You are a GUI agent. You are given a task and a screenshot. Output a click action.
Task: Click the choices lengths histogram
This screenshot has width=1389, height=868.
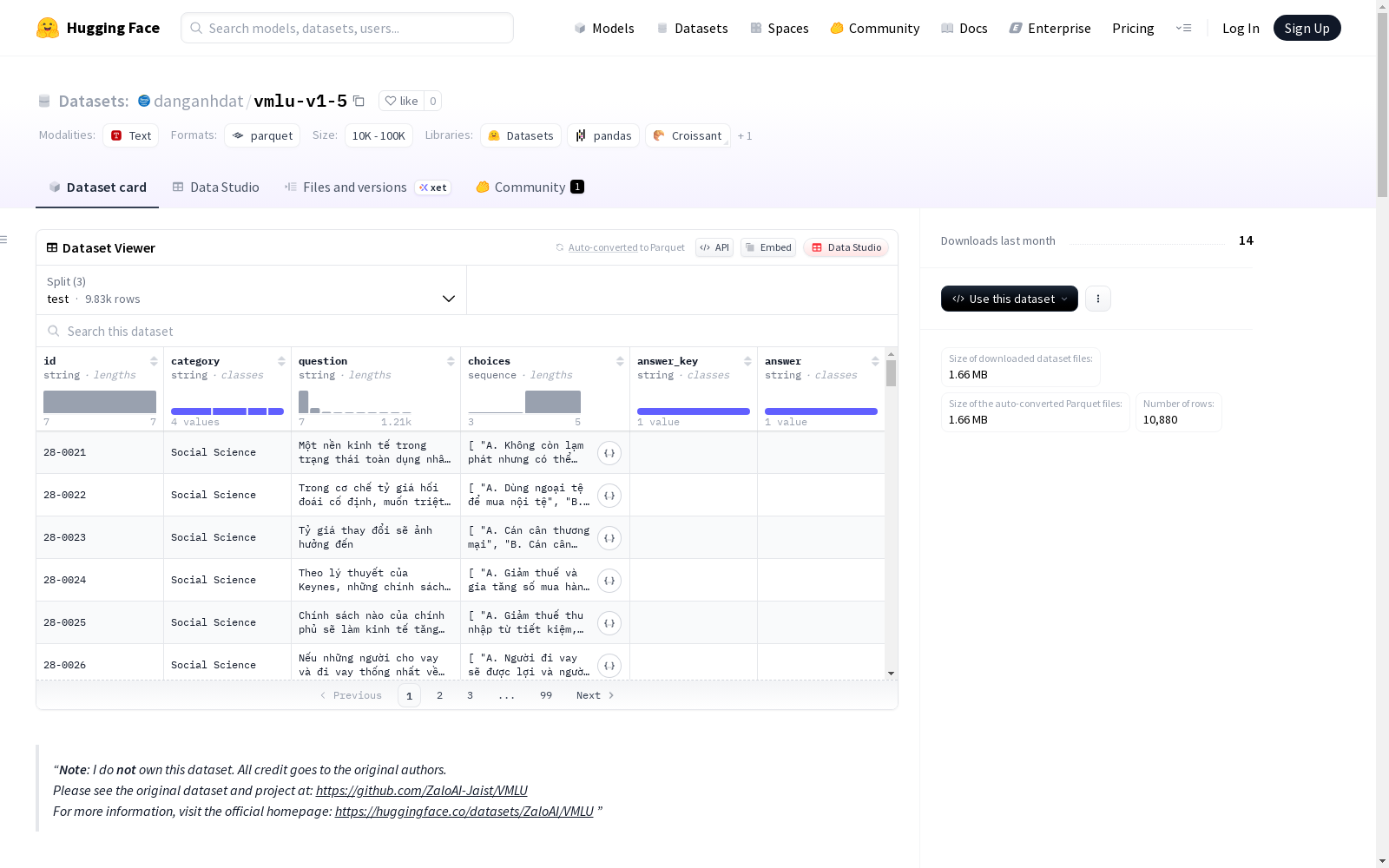coord(524,402)
